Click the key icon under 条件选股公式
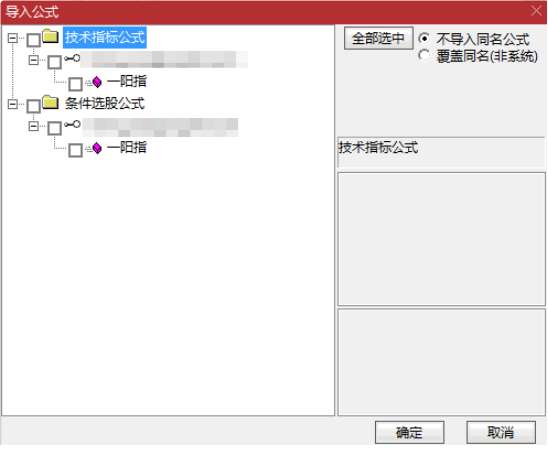Screen dimensions: 548x450 72,124
